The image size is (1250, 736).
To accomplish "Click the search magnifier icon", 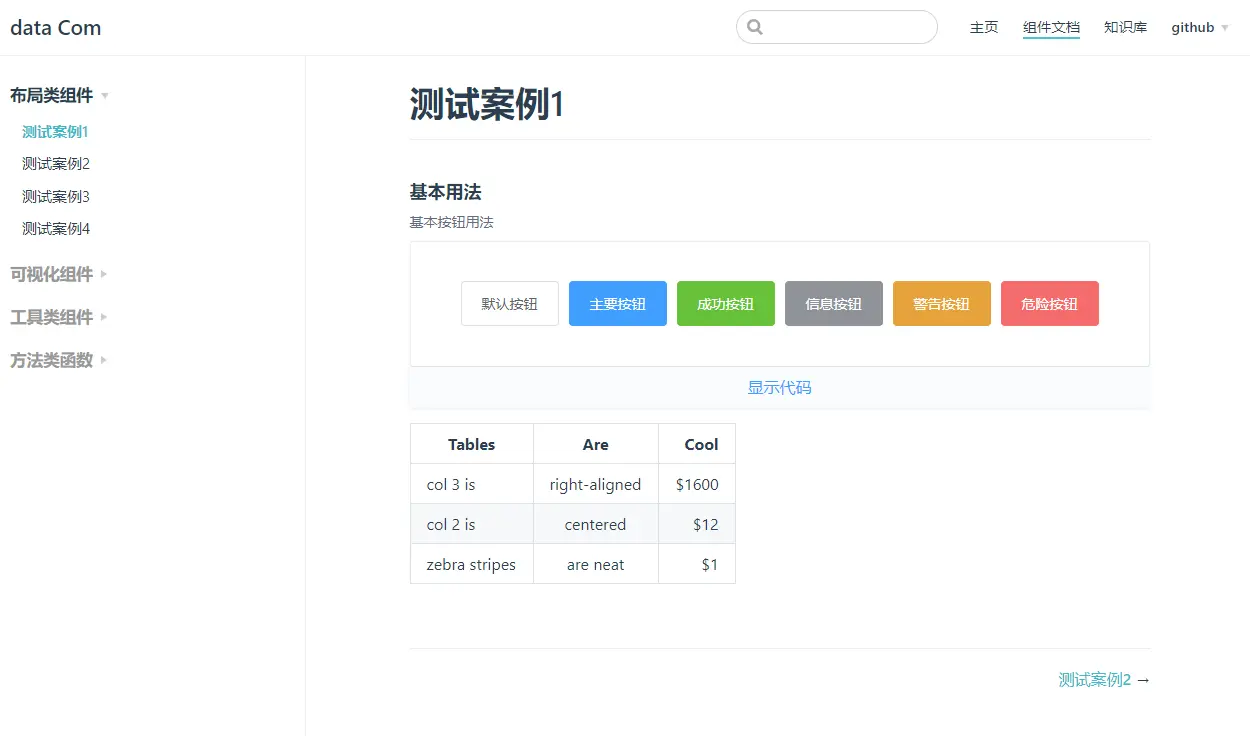I will (x=755, y=27).
